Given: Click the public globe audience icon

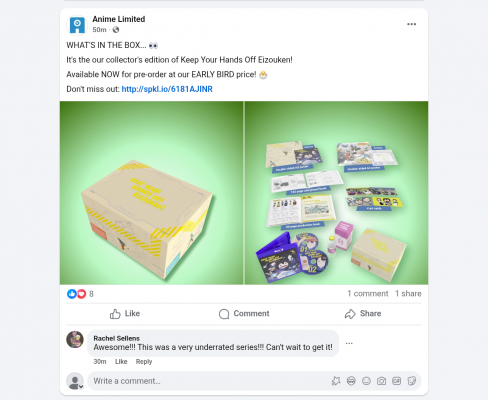Looking at the screenshot, I should (x=116, y=30).
